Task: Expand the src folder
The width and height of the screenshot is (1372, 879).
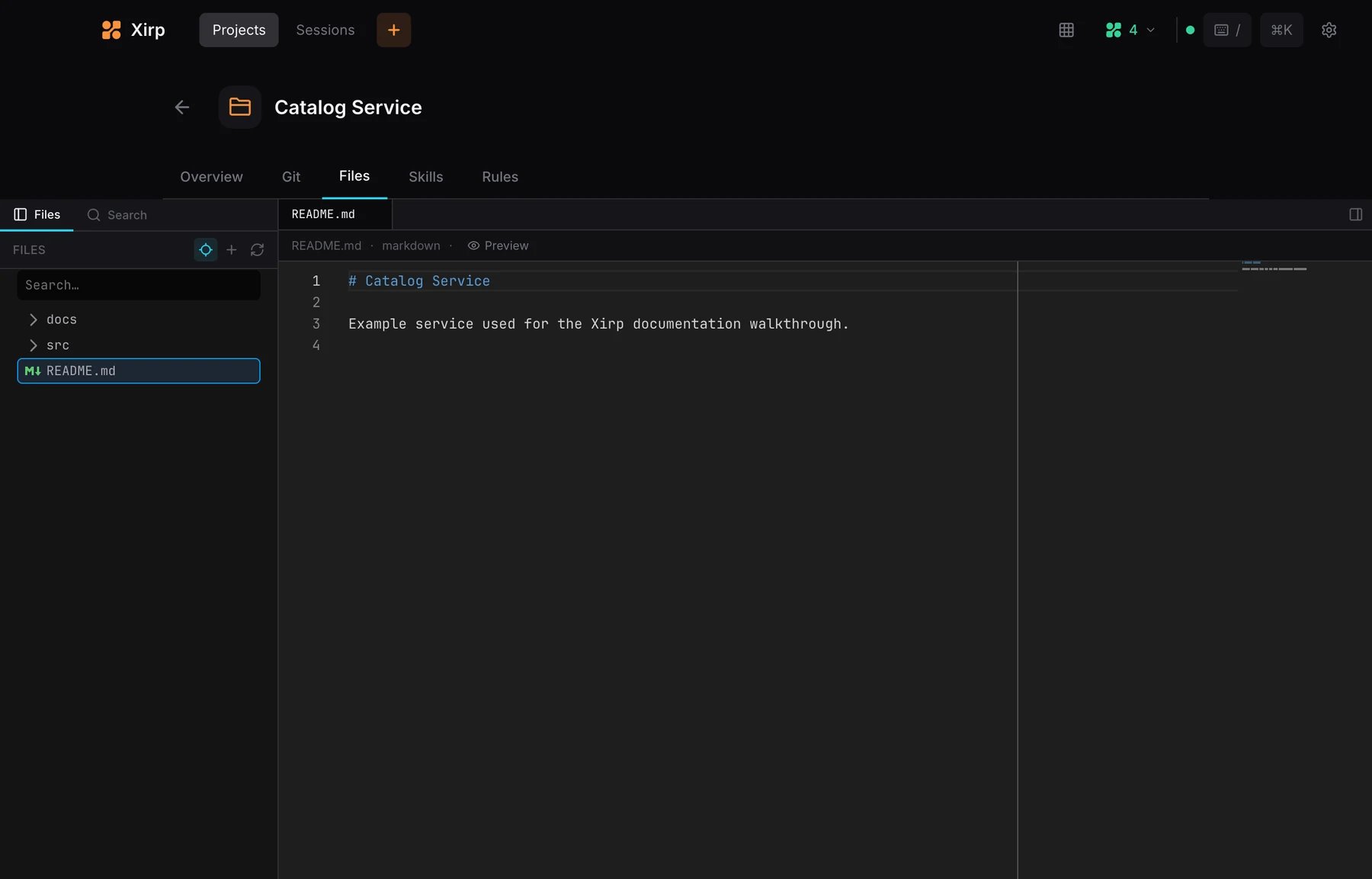Action: [139, 345]
